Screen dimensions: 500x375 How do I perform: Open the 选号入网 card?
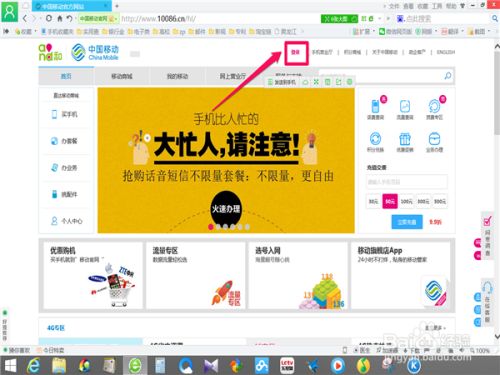[x=298, y=275]
